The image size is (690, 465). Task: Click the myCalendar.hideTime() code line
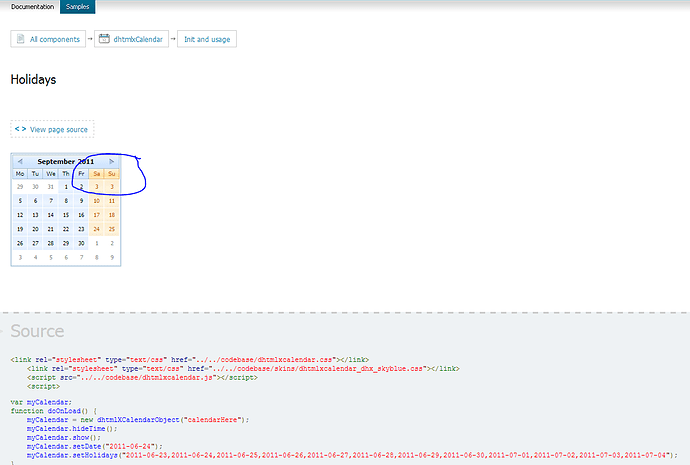(72, 428)
